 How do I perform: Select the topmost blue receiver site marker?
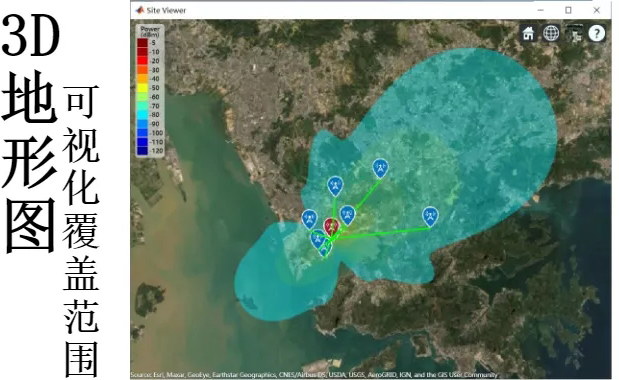pos(380,168)
